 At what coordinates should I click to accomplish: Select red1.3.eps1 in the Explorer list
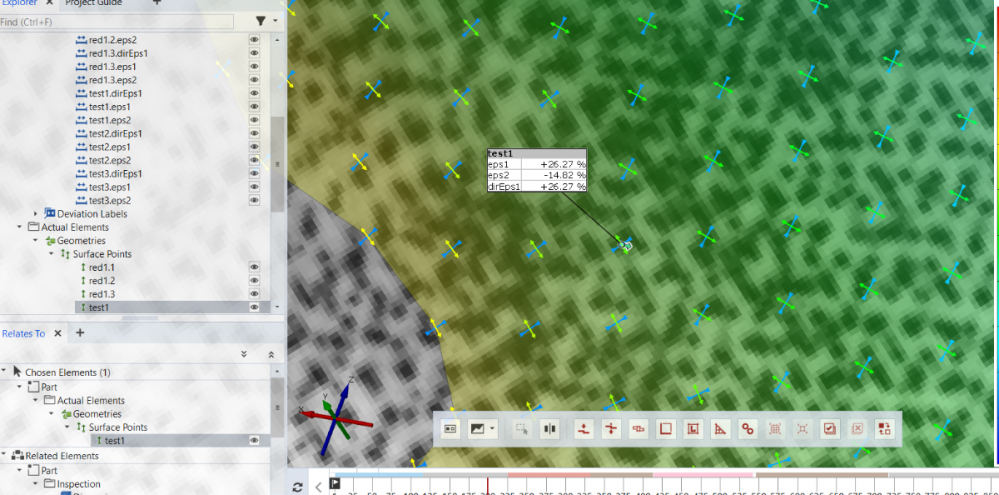tap(113, 66)
